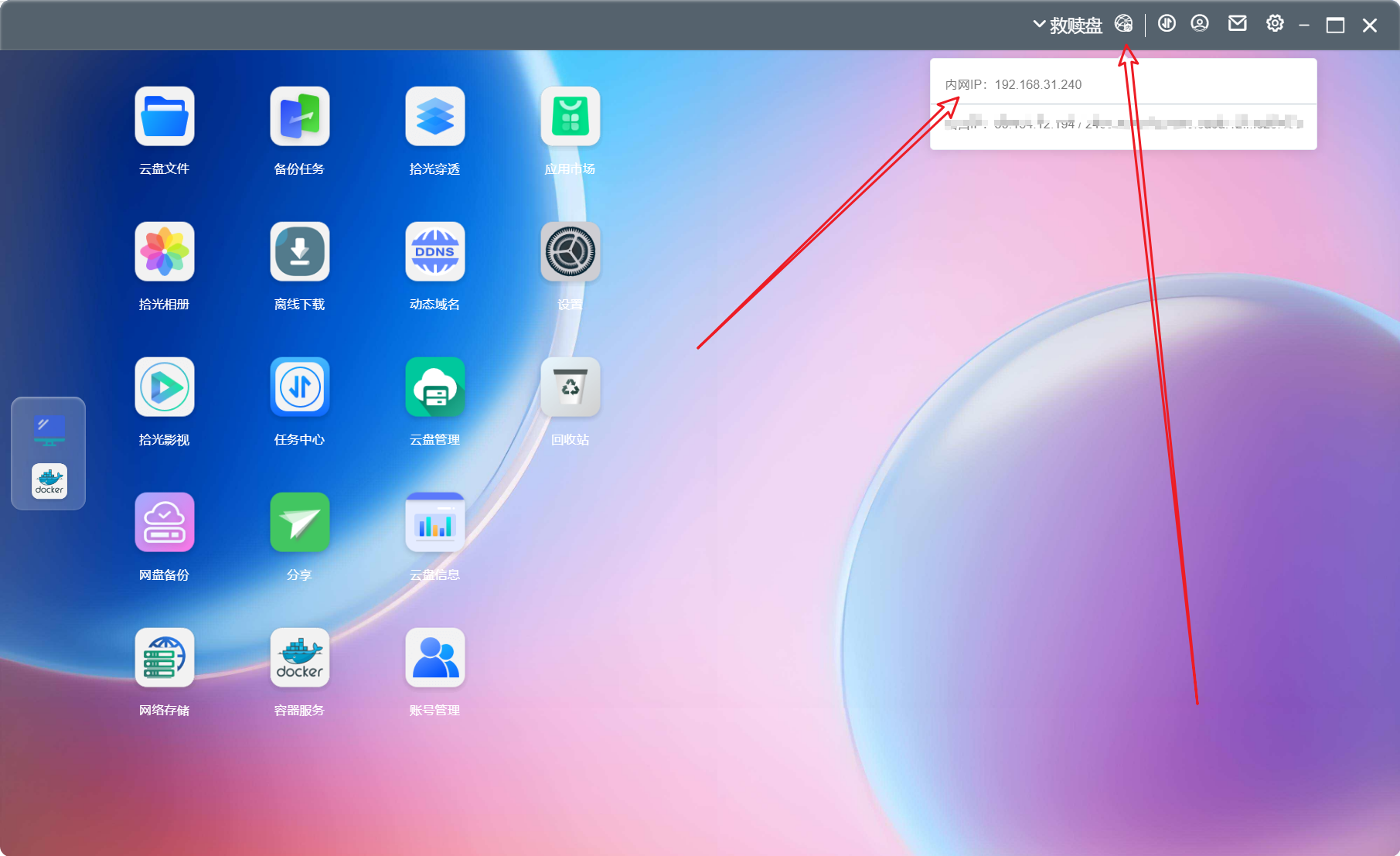Open the 分享 share app
Image resolution: width=1400 pixels, height=856 pixels.
299,522
